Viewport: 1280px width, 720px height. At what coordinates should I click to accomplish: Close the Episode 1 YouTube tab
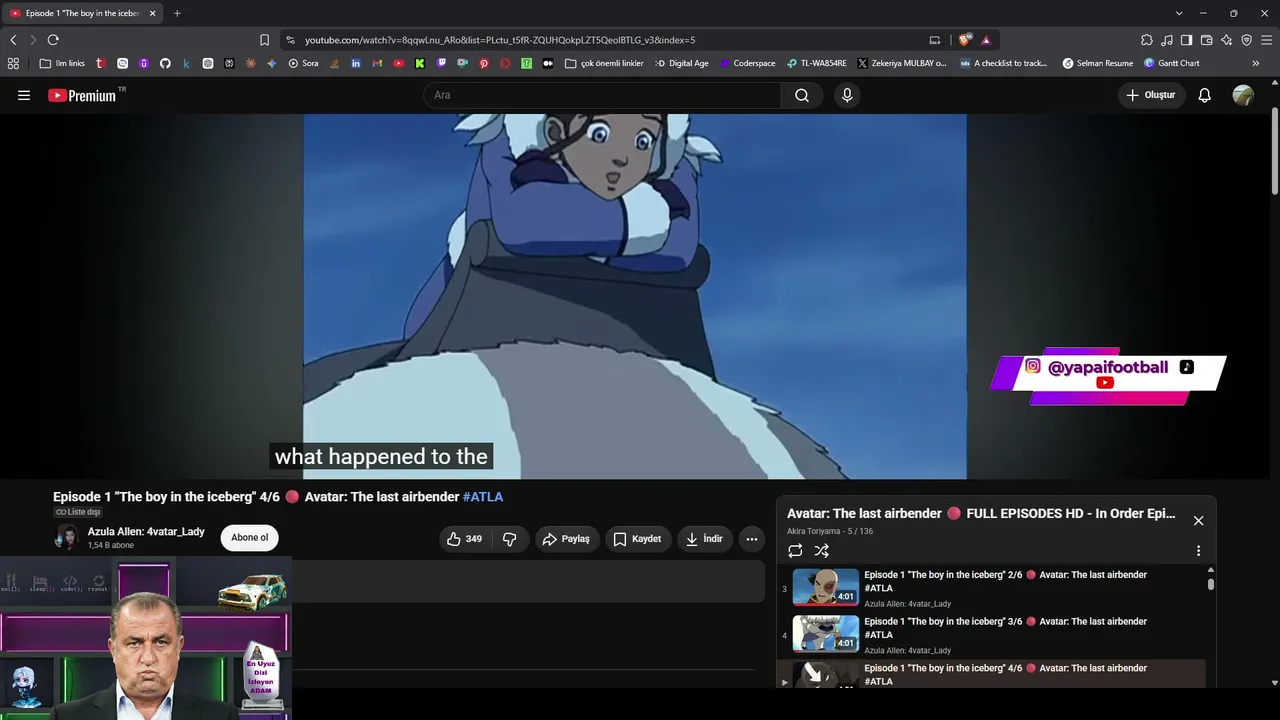[x=153, y=13]
